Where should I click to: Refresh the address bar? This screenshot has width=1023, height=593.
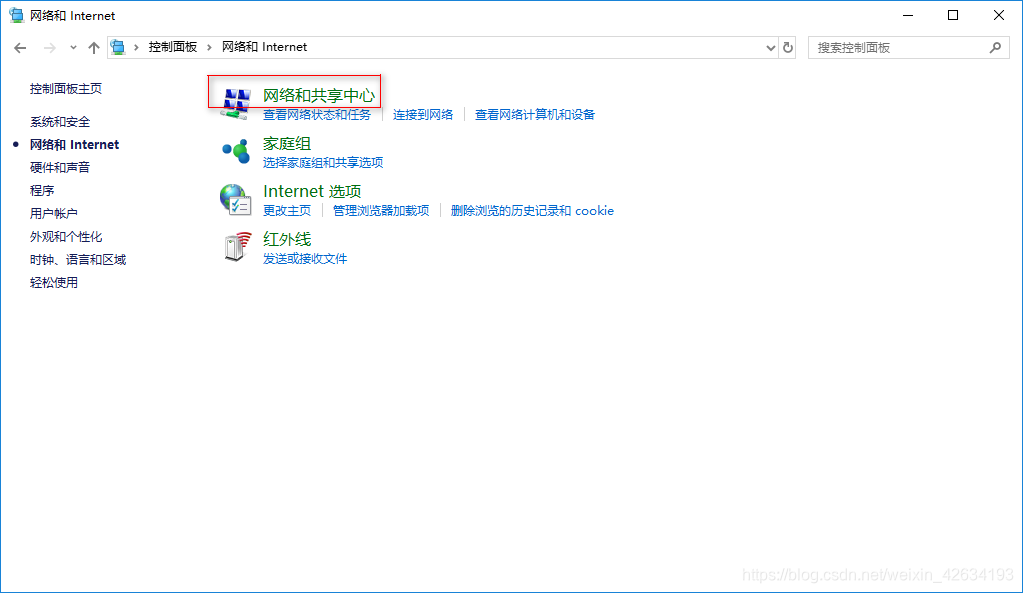tap(788, 48)
